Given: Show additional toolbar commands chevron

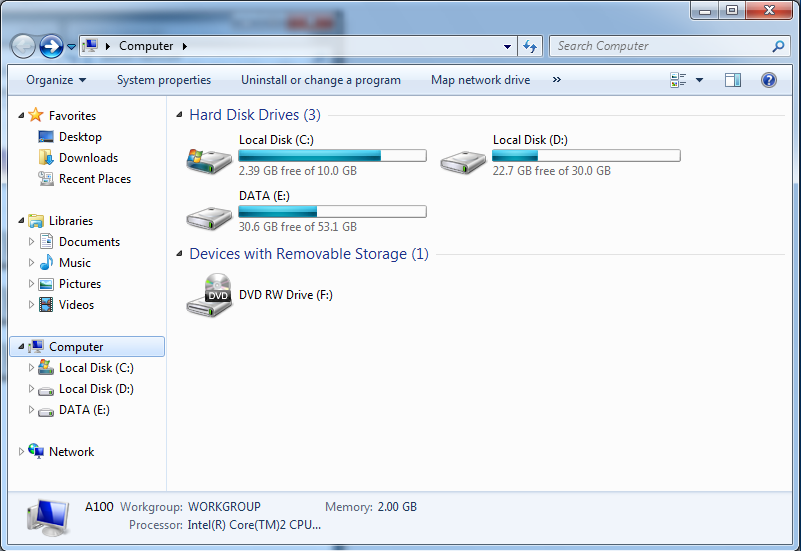Looking at the screenshot, I should click(557, 80).
